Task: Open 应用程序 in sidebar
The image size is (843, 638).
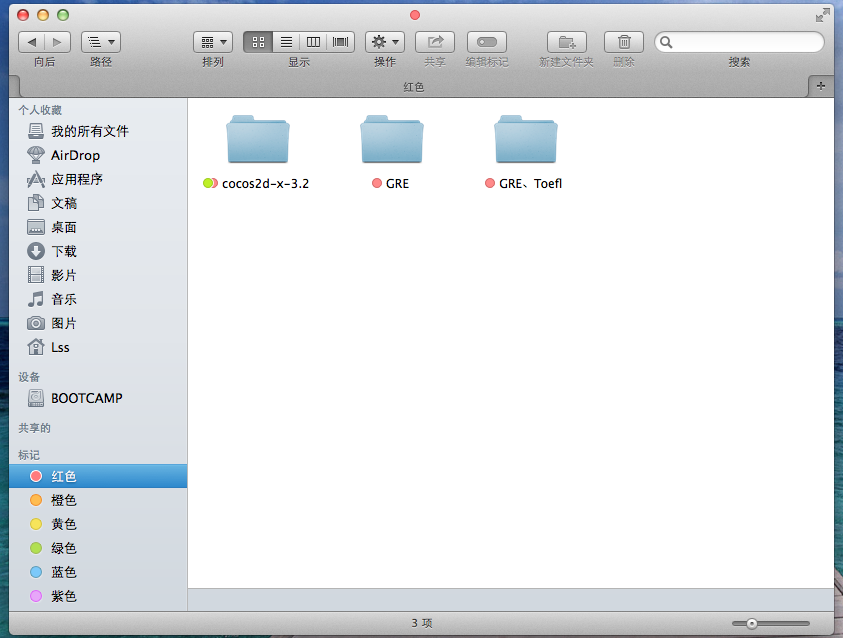Action: click(x=98, y=179)
